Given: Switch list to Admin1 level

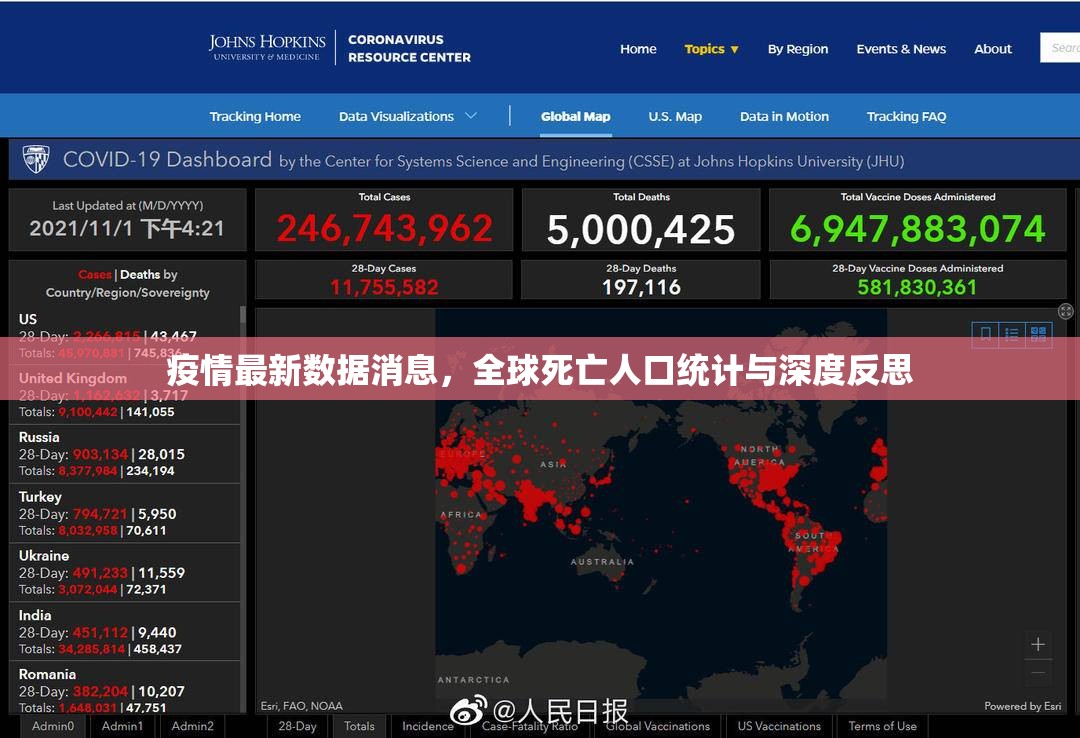Looking at the screenshot, I should (x=122, y=726).
